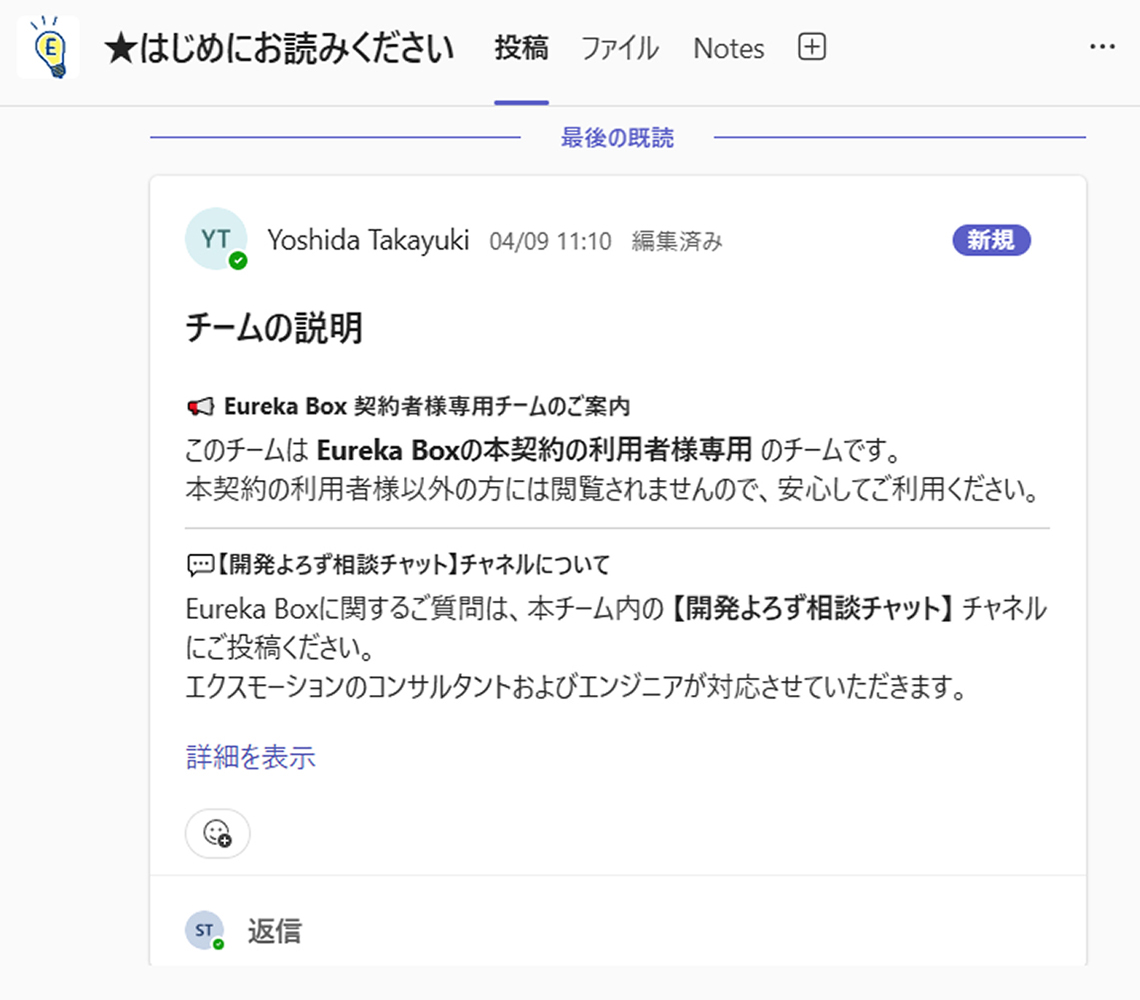Click 返信 to reply to the post
The image size is (1140, 1000).
[274, 931]
